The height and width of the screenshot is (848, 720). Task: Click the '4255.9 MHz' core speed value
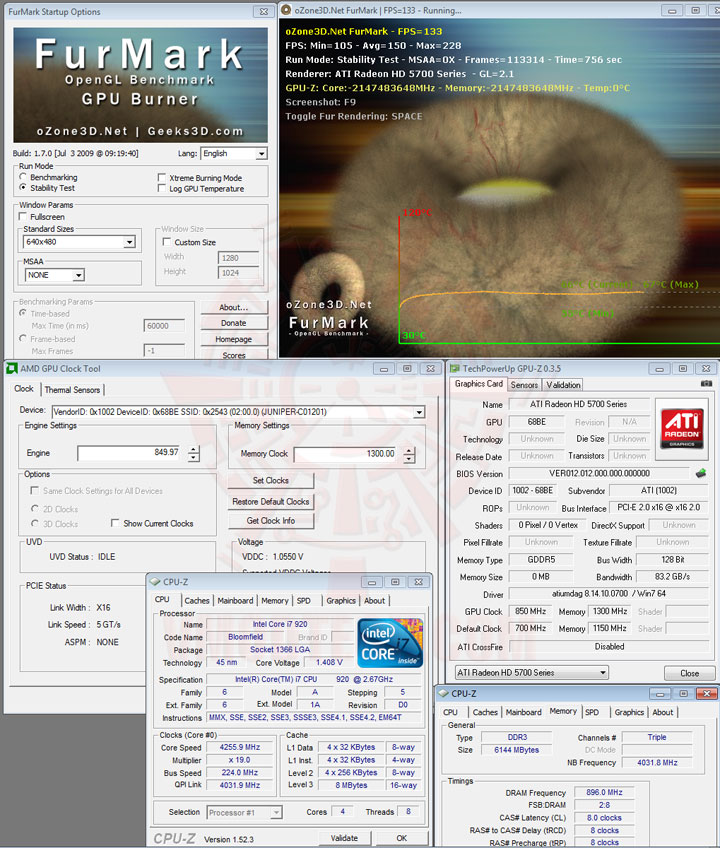(x=240, y=747)
